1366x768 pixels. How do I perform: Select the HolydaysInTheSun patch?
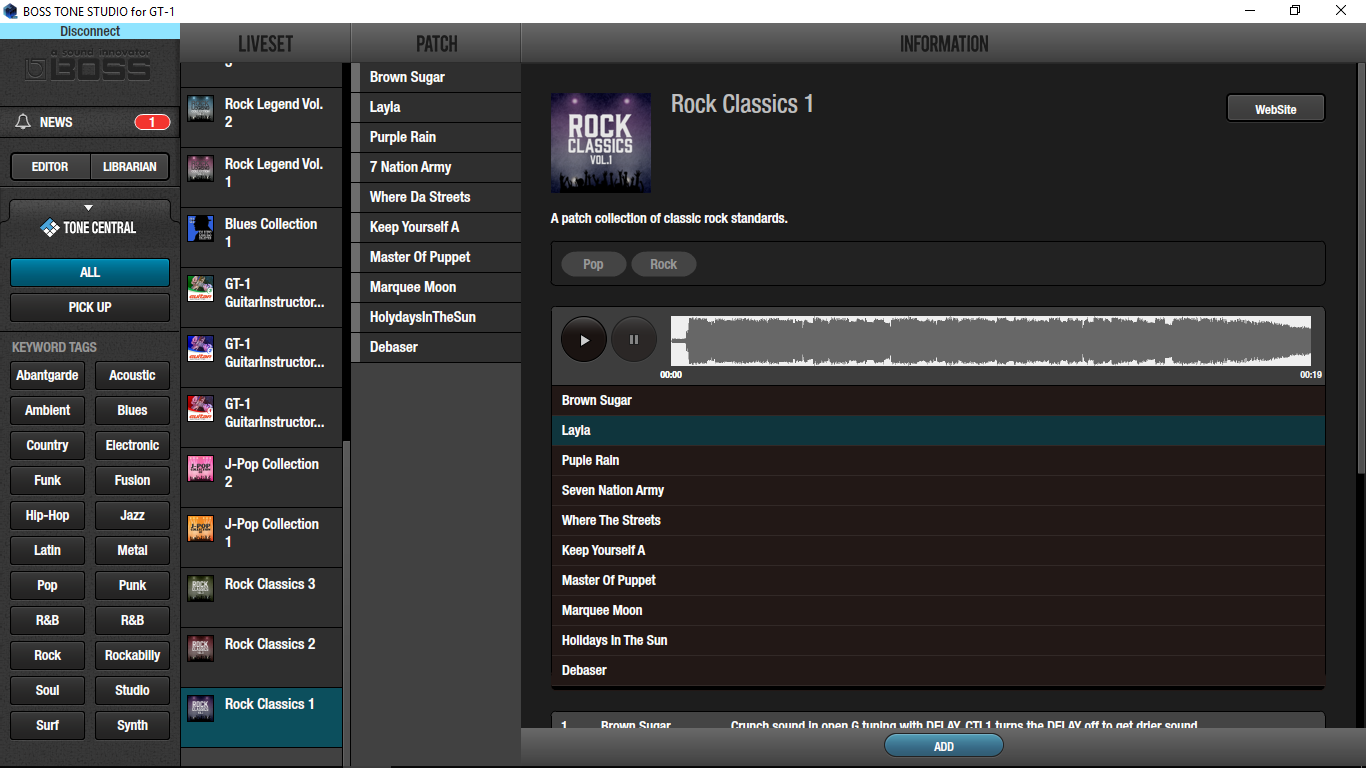coord(437,317)
